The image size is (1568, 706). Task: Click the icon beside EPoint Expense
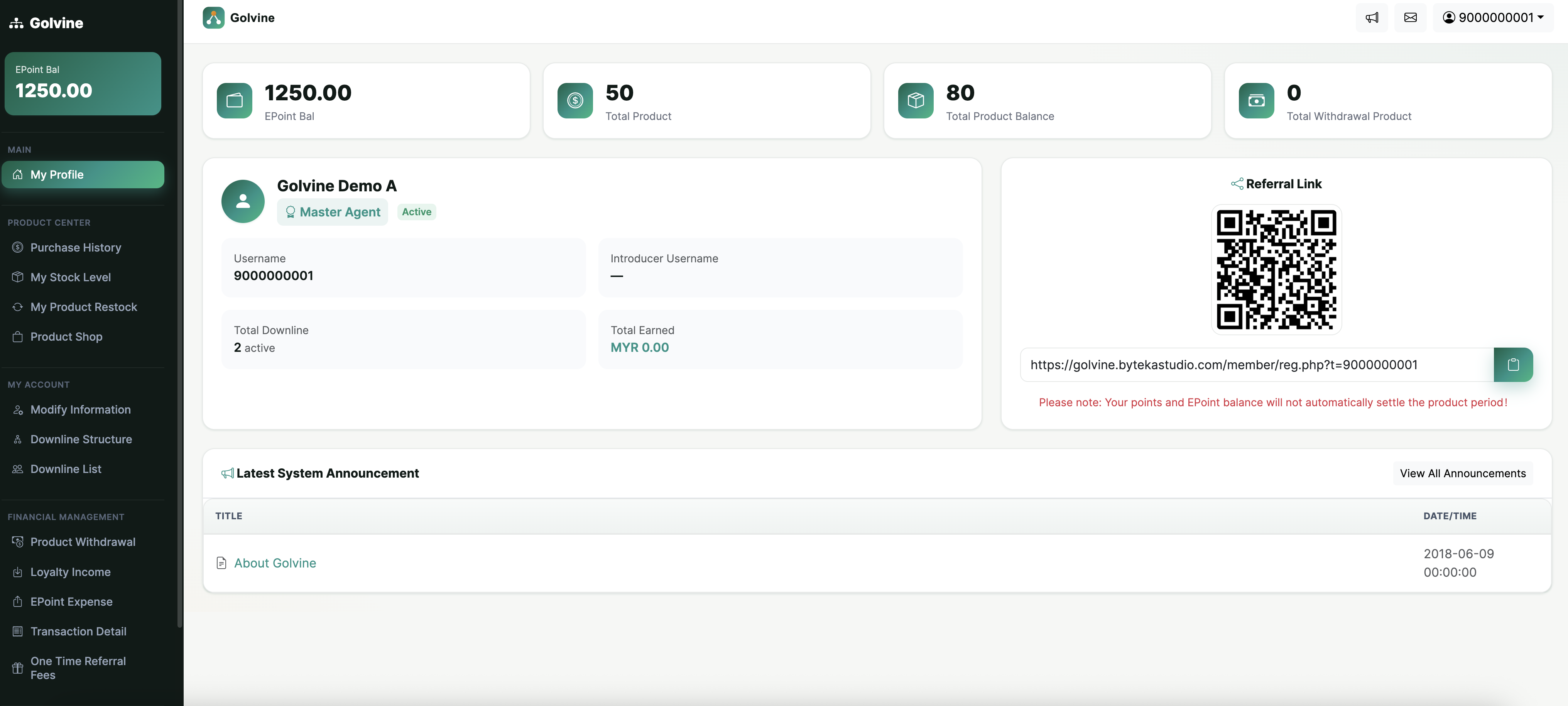tap(18, 601)
